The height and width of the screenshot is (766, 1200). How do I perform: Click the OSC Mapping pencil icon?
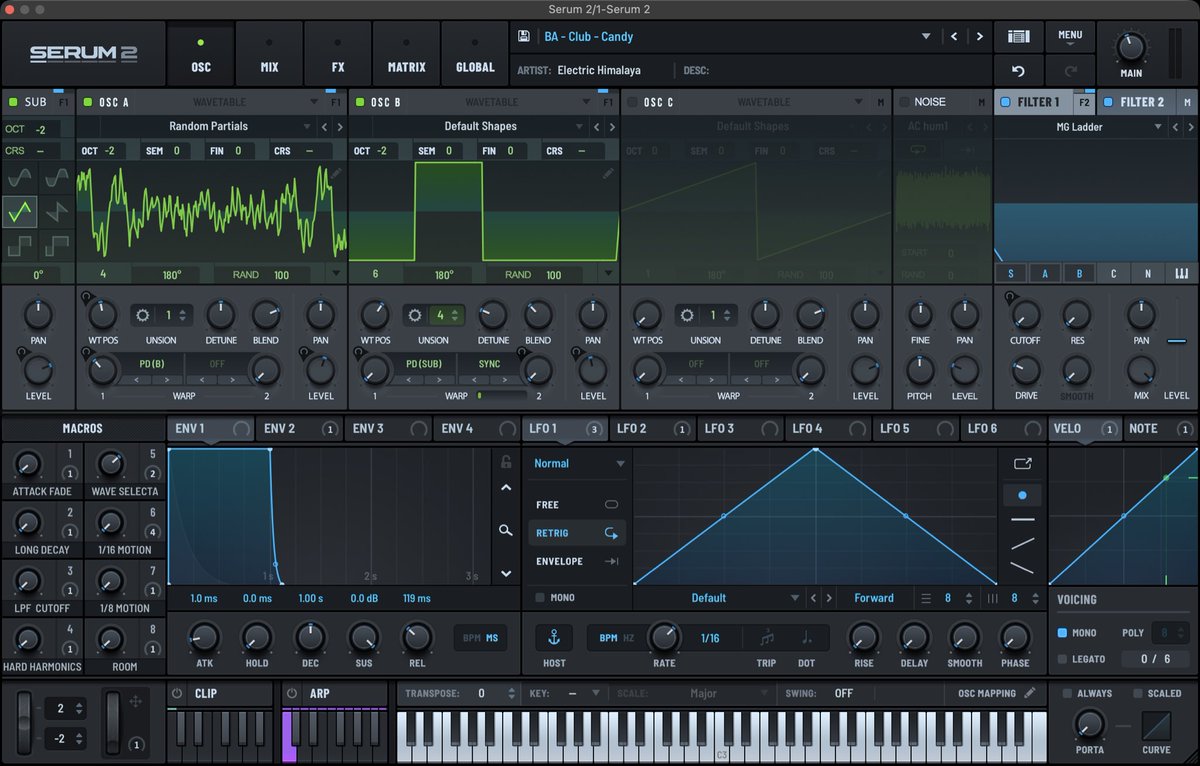1030,693
